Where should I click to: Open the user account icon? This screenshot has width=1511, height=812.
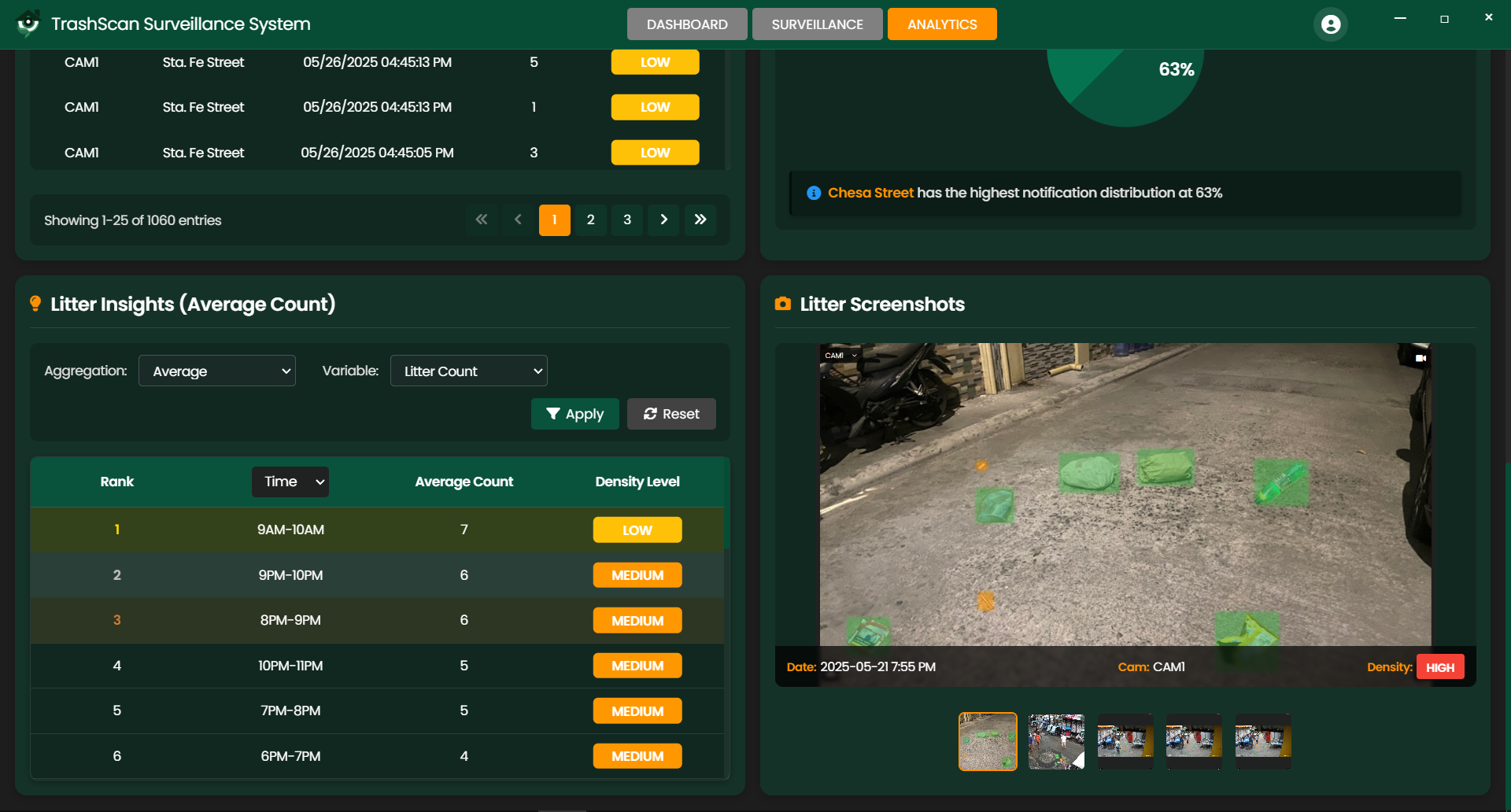click(1330, 24)
